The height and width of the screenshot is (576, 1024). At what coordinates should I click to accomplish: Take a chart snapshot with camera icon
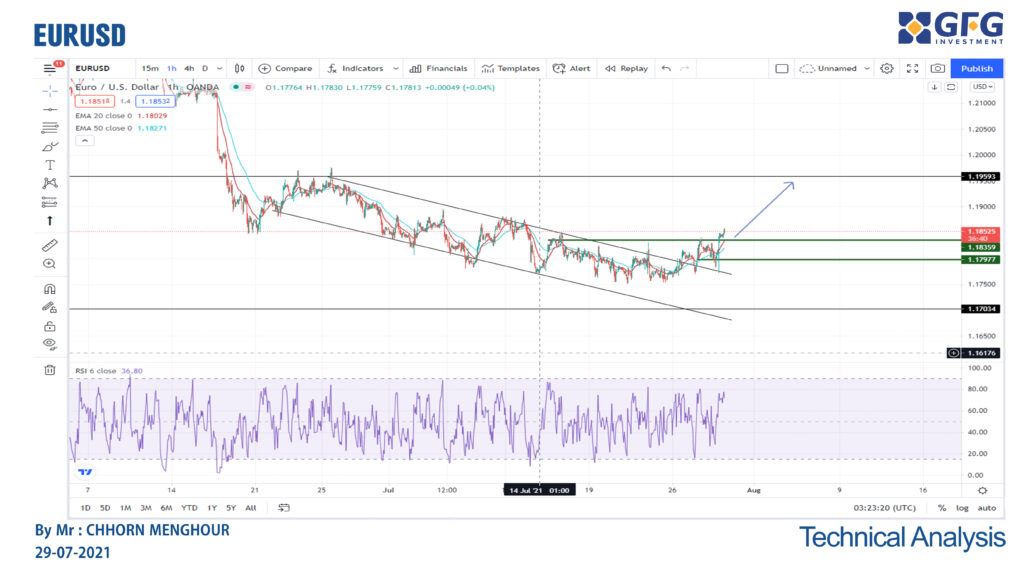pos(937,68)
